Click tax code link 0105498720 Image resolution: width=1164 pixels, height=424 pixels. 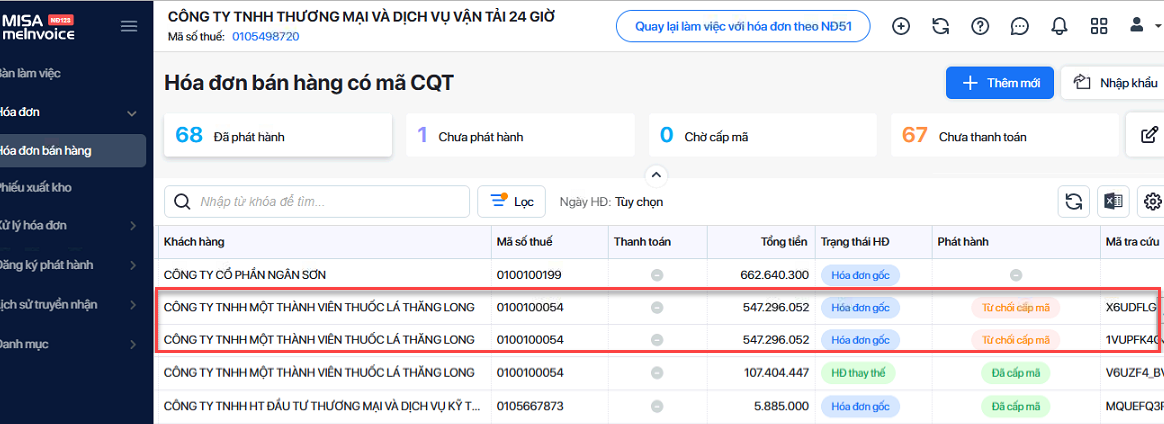[x=266, y=36]
